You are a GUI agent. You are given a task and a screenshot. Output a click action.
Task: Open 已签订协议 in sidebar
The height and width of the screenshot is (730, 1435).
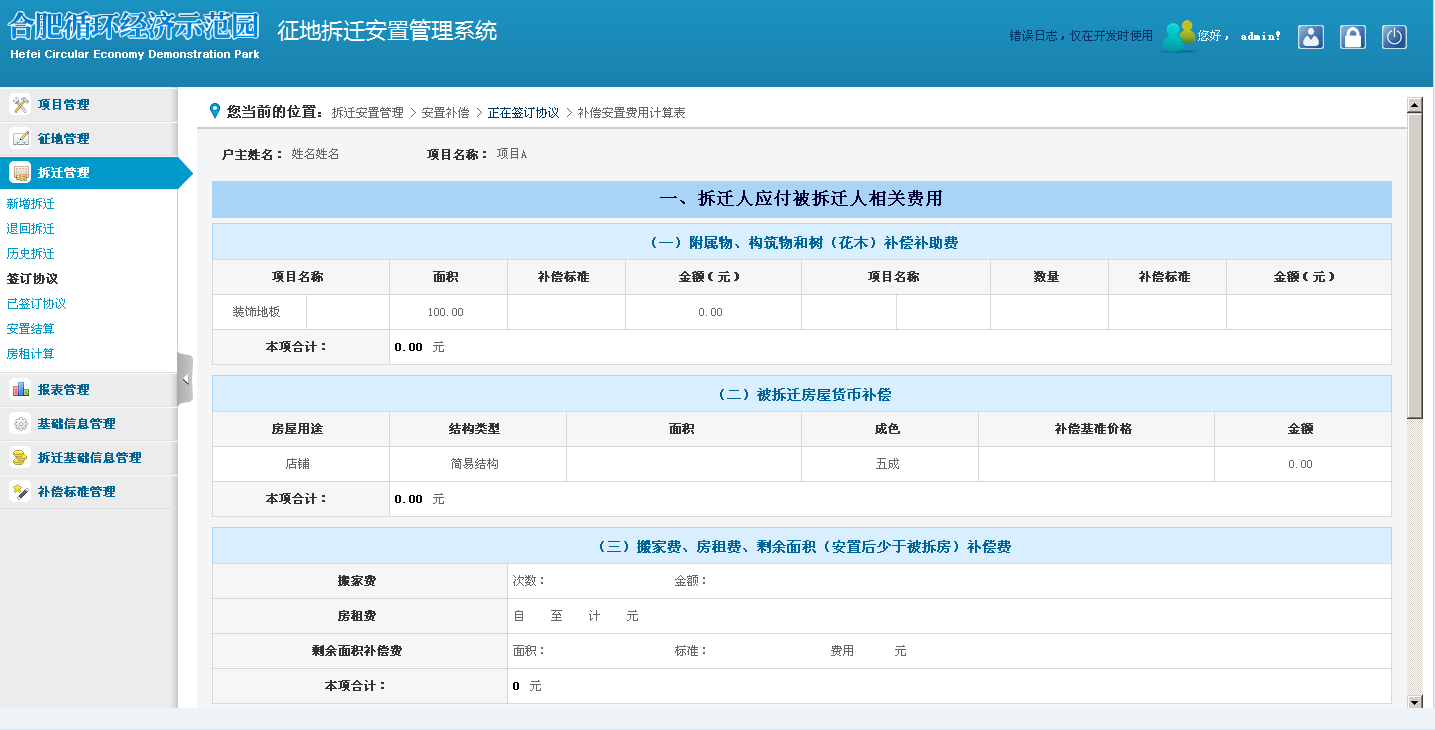(37, 304)
